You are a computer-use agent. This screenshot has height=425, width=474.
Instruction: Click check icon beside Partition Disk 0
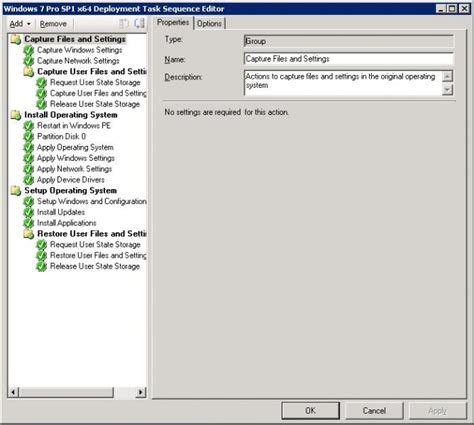point(29,137)
